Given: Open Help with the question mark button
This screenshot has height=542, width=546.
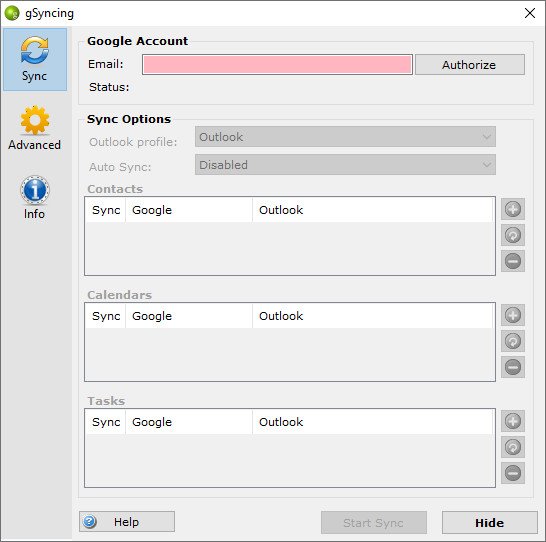Looking at the screenshot, I should pos(127,521).
